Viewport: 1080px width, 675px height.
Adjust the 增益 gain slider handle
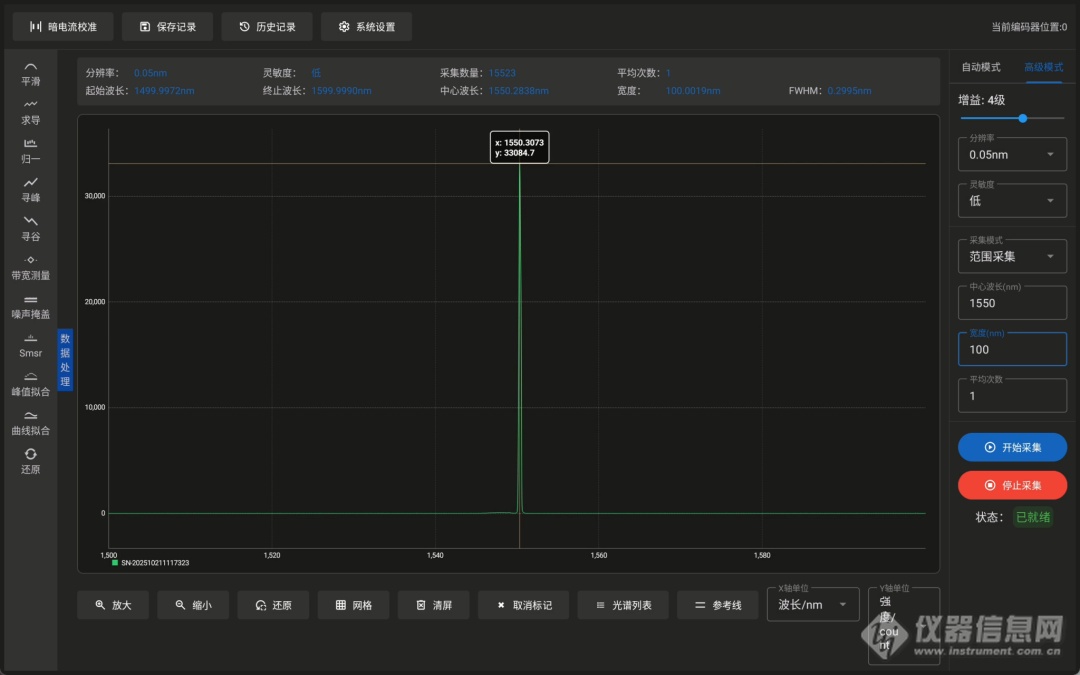[x=1023, y=118]
